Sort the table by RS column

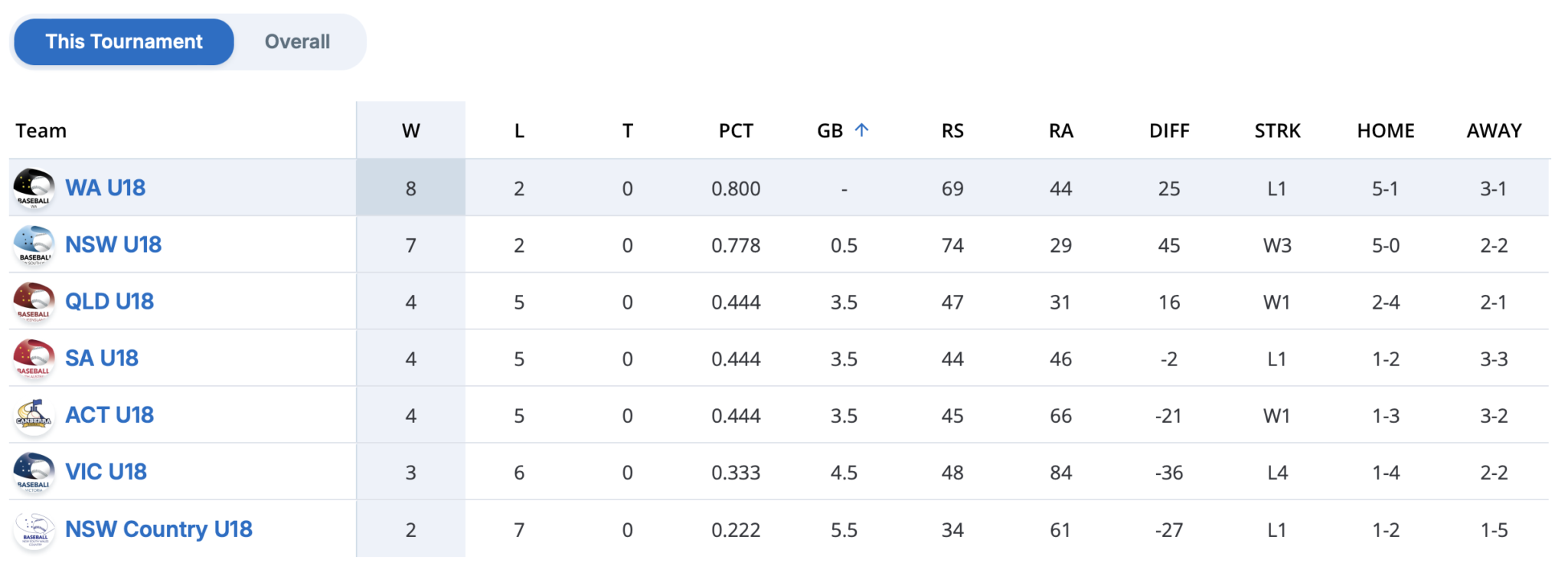[952, 130]
